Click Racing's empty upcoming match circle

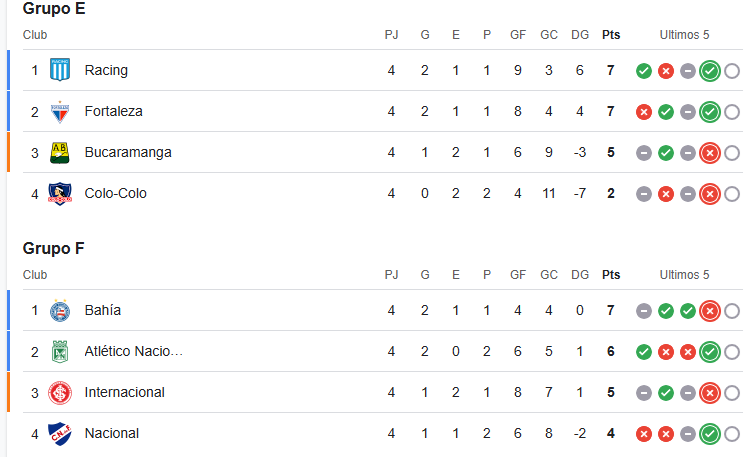(732, 71)
